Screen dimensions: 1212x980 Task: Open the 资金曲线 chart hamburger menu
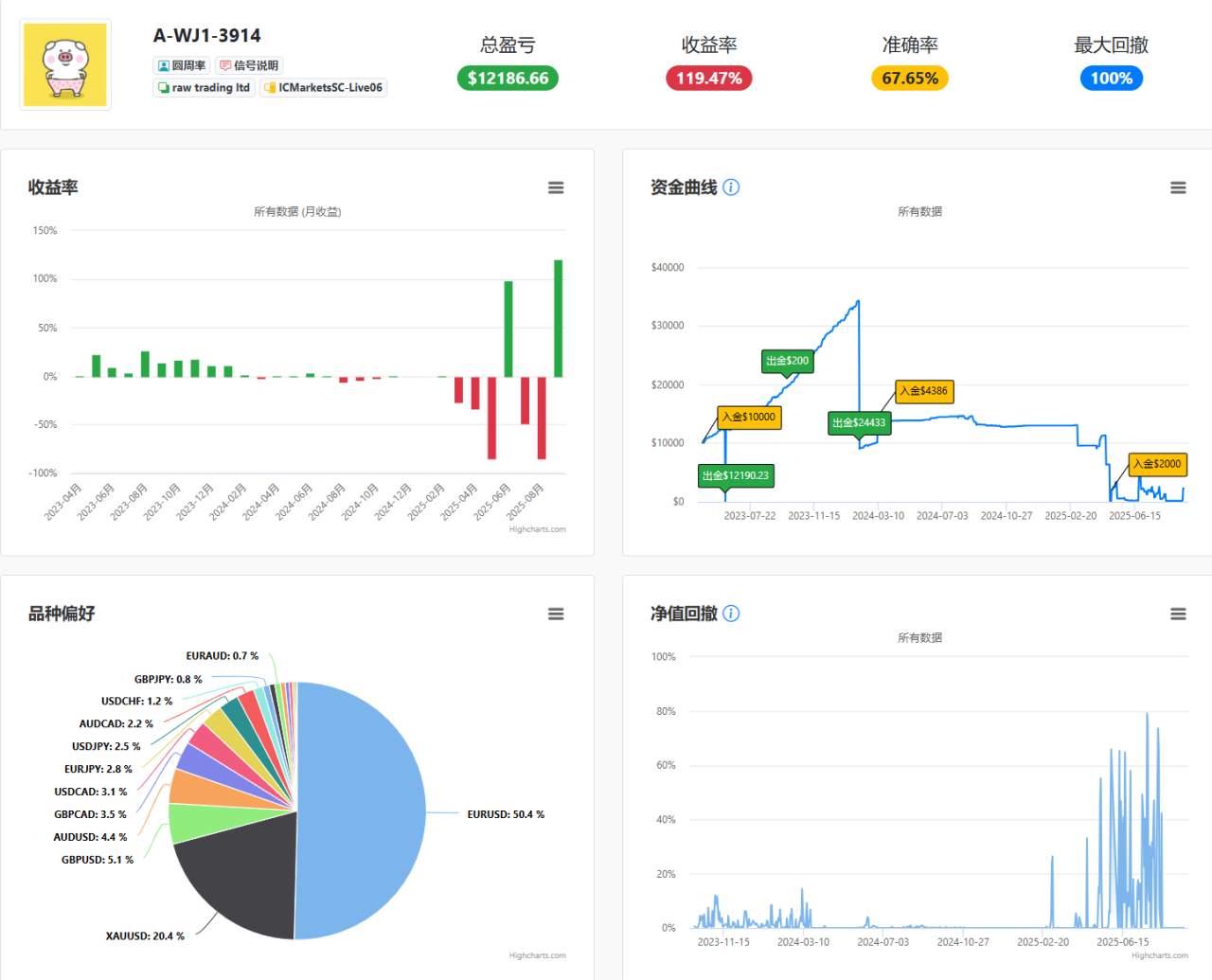[x=1178, y=187]
